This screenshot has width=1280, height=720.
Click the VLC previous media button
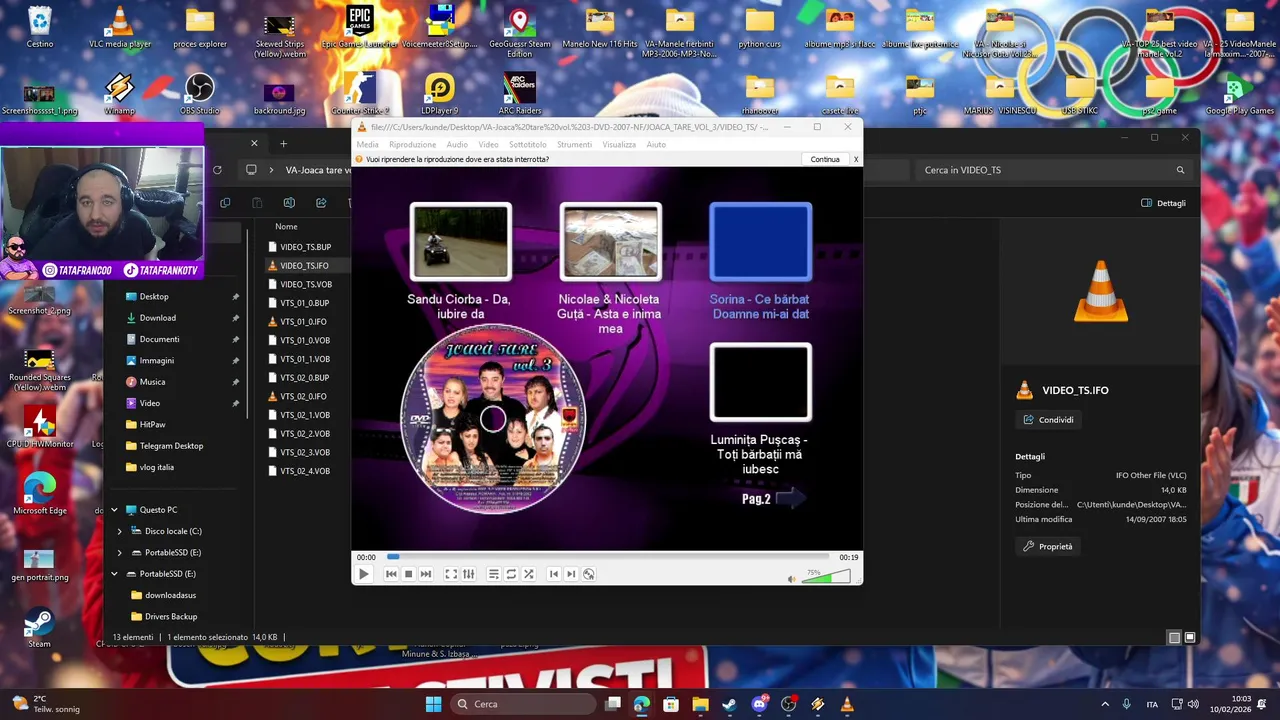pos(391,574)
